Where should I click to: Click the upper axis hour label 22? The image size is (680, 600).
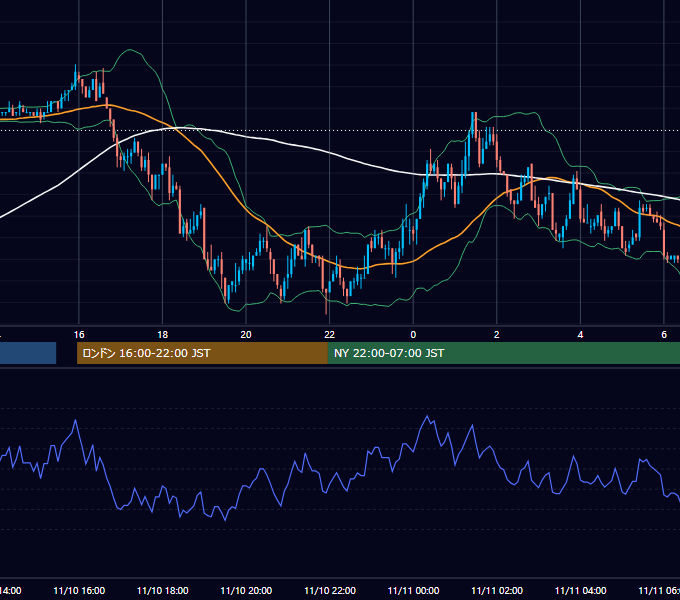point(330,335)
